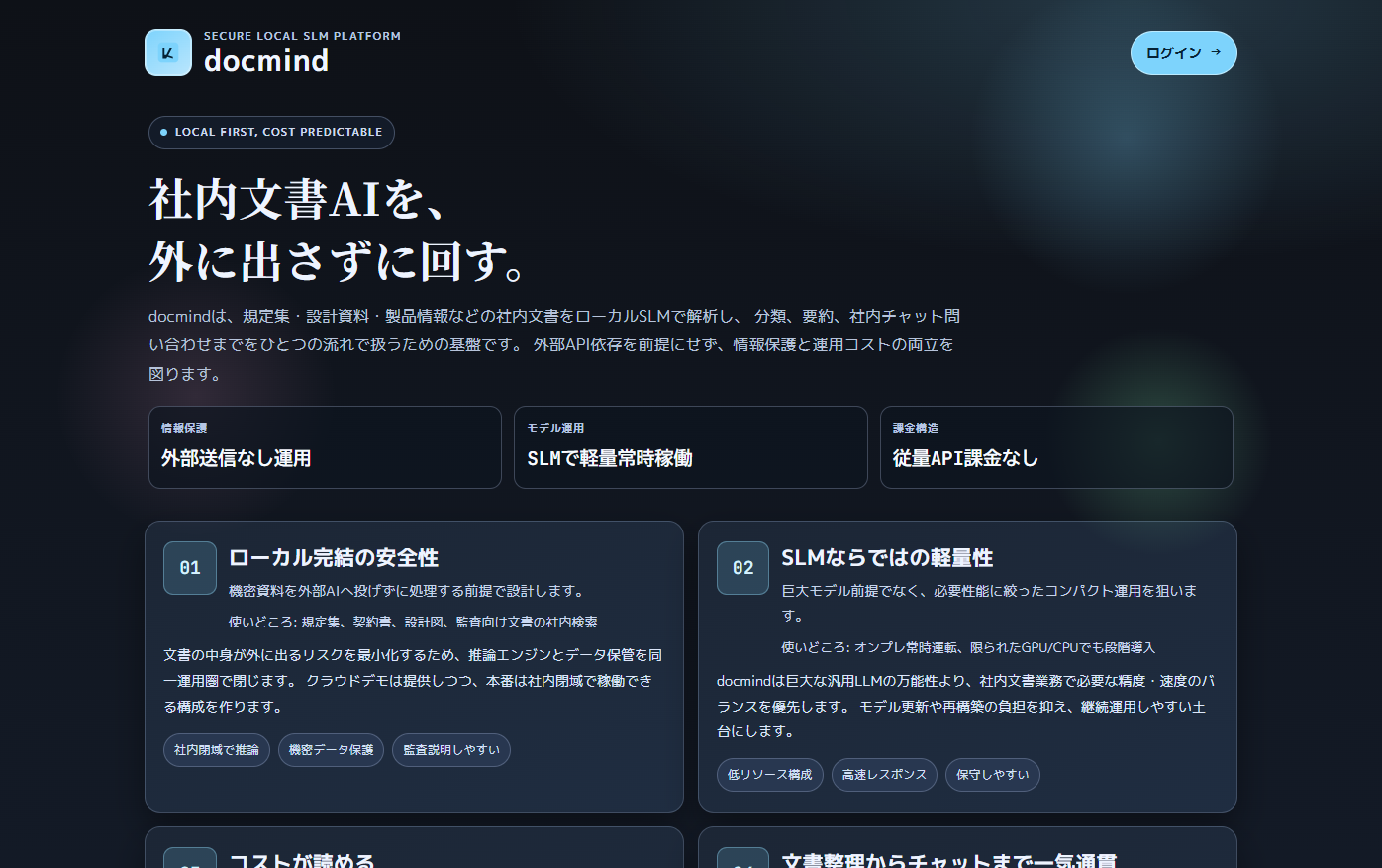This screenshot has width=1382, height=868.
Task: Click the 社内閉域で推論 tag chip
Action: point(217,750)
